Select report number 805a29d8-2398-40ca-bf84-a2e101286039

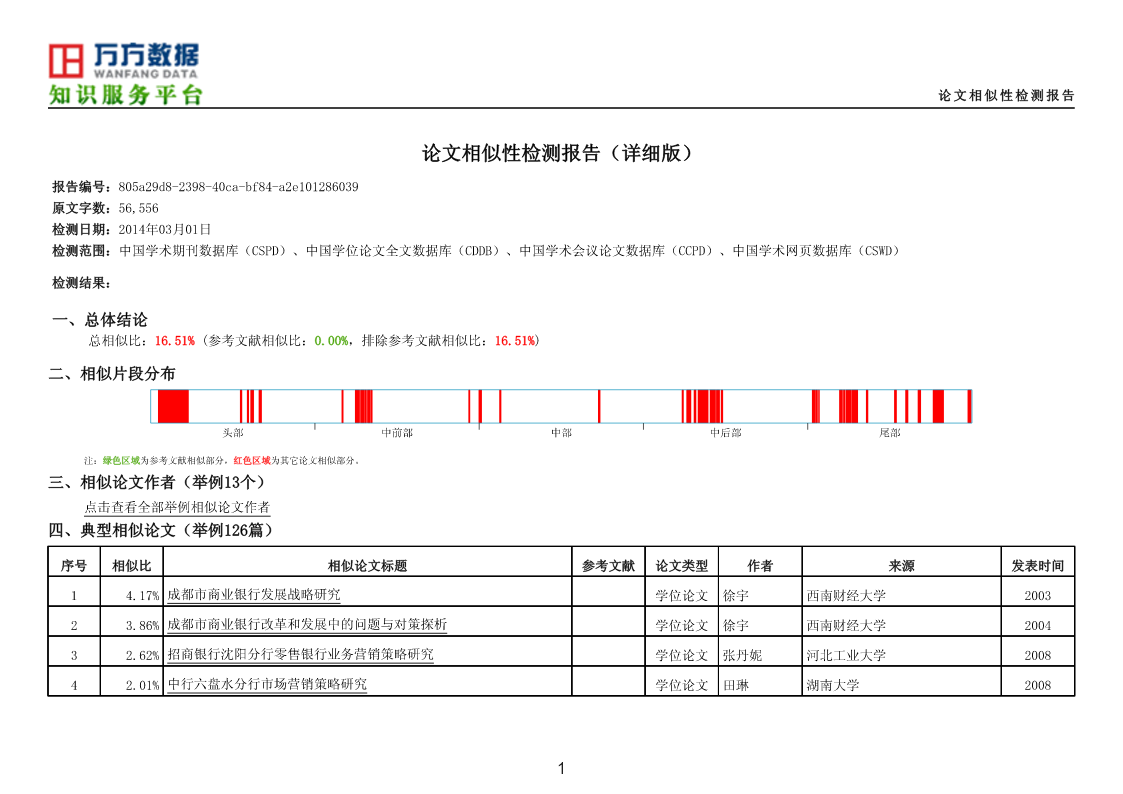(238, 187)
